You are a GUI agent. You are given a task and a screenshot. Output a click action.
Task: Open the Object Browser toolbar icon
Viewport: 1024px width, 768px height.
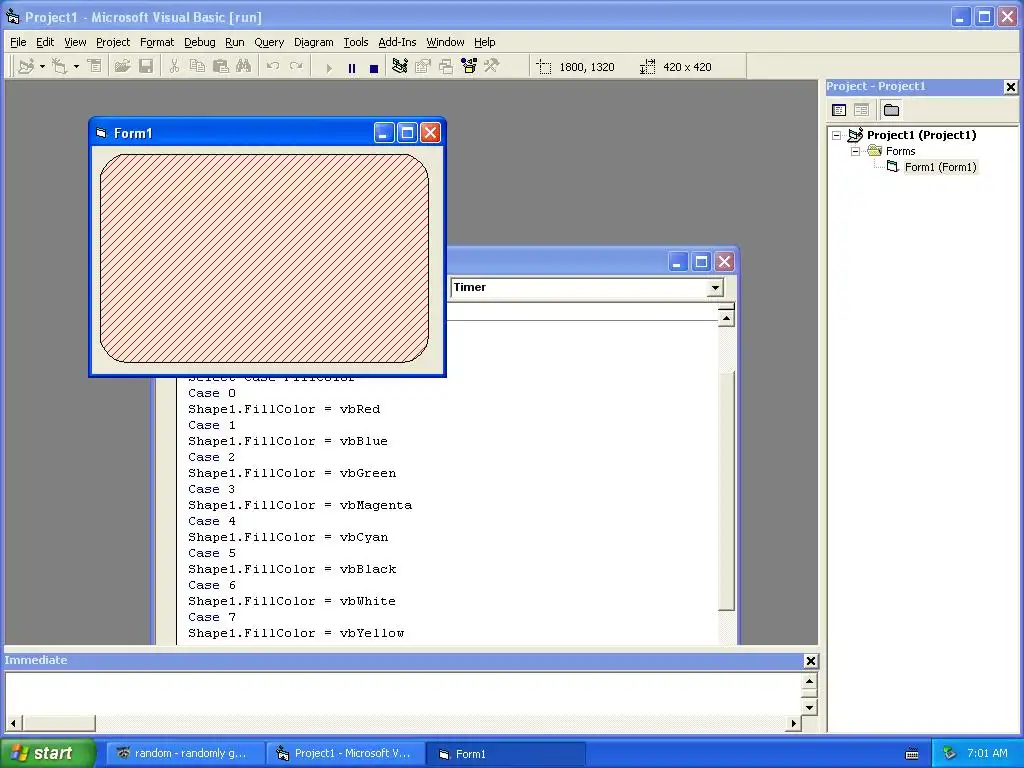click(469, 66)
